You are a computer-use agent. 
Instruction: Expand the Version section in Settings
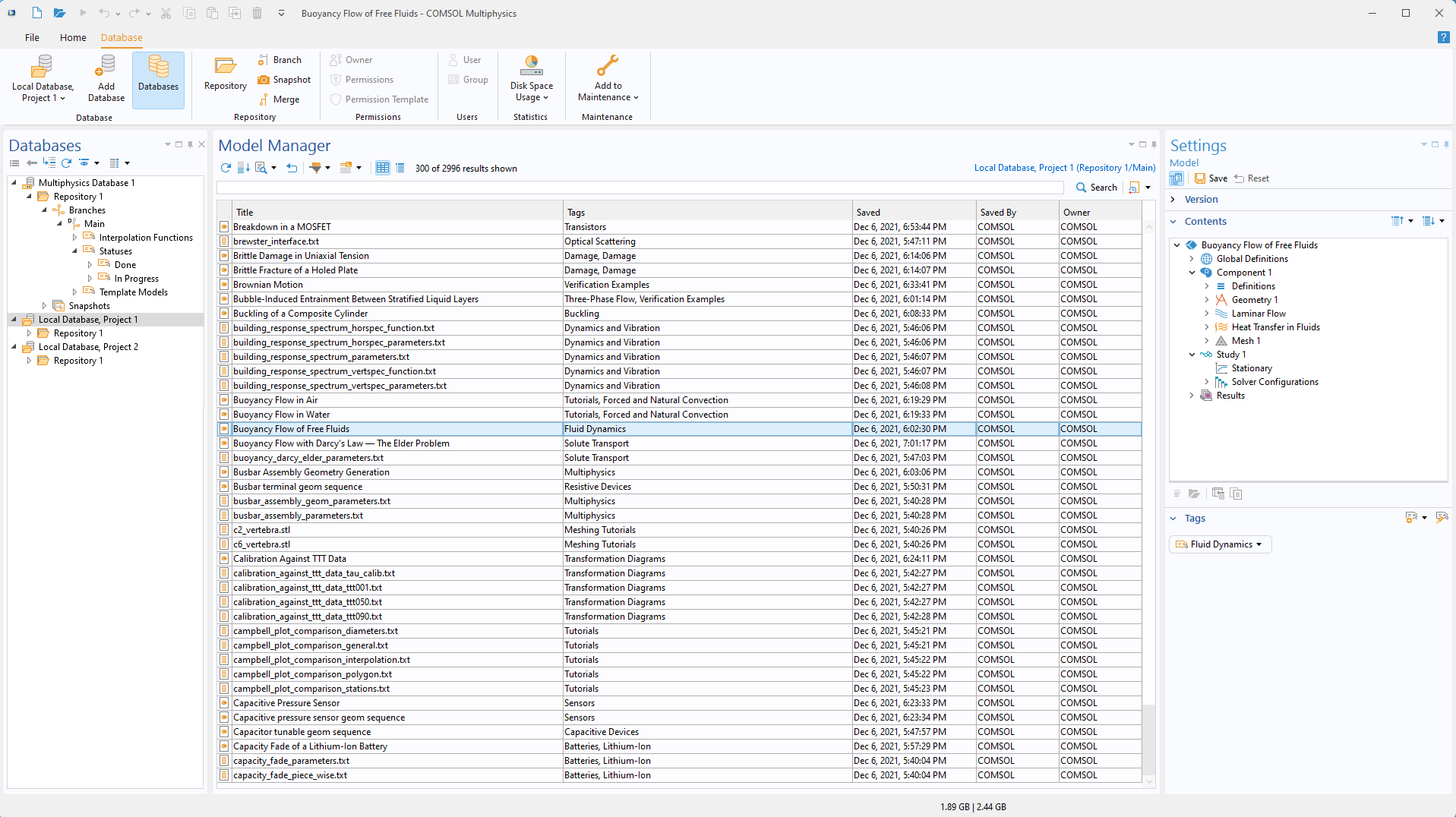[x=1174, y=199]
